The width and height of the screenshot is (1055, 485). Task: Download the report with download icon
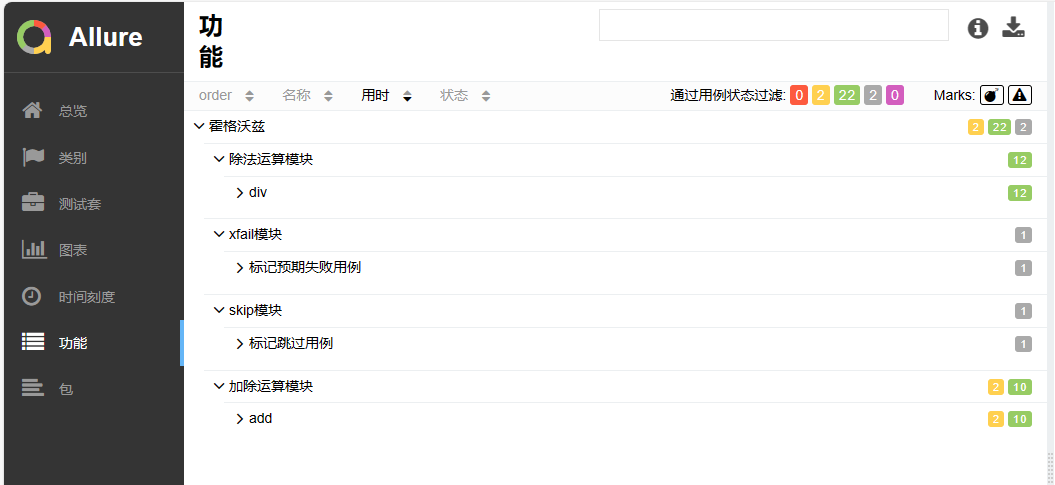click(1013, 27)
